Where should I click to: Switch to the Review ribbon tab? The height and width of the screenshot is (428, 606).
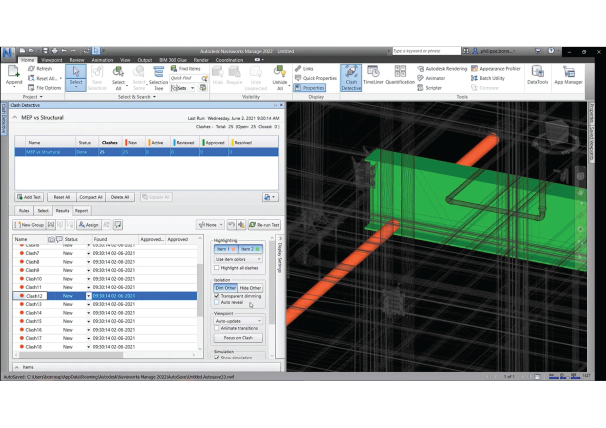(77, 60)
